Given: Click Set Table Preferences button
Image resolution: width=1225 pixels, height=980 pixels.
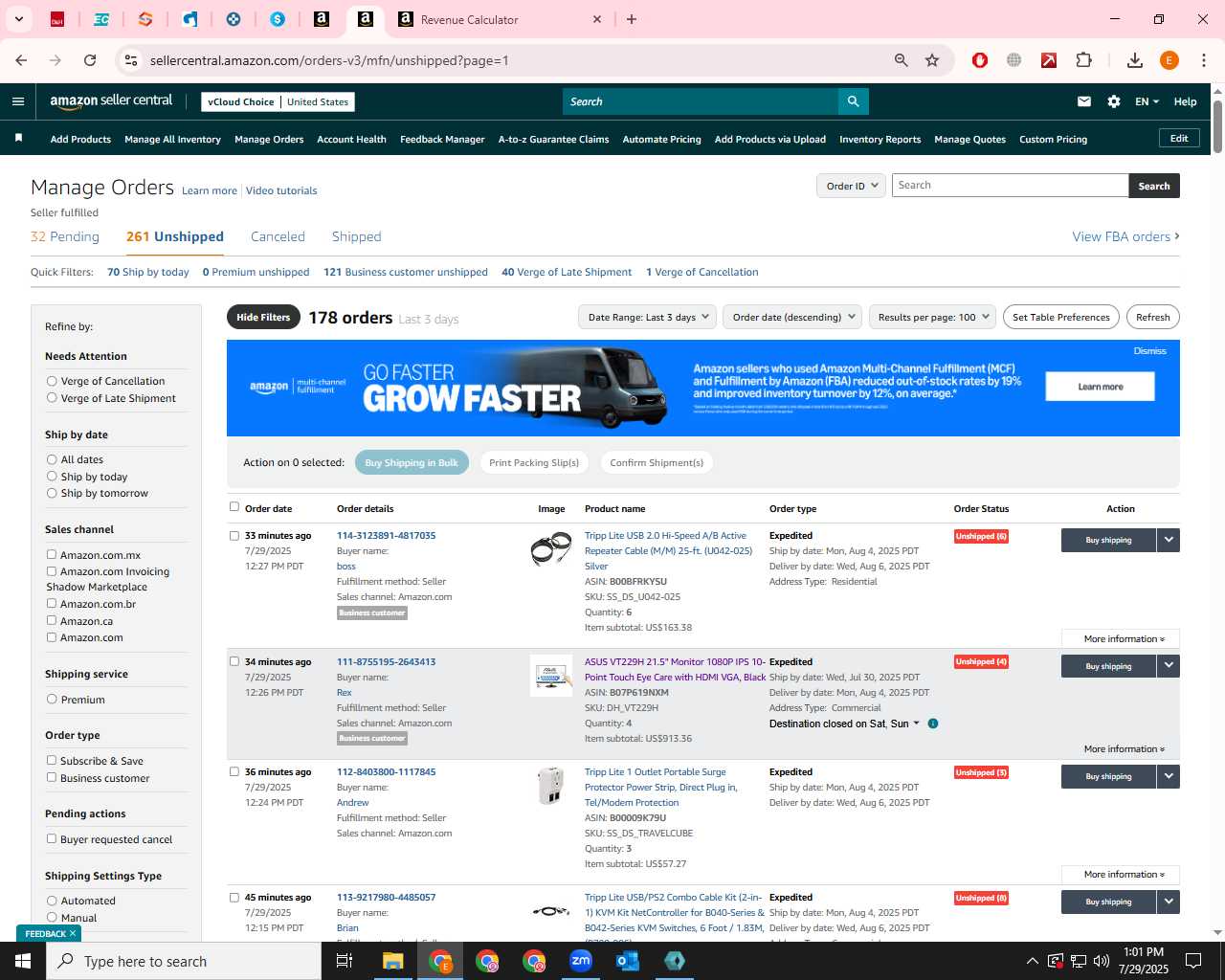Looking at the screenshot, I should [1060, 317].
